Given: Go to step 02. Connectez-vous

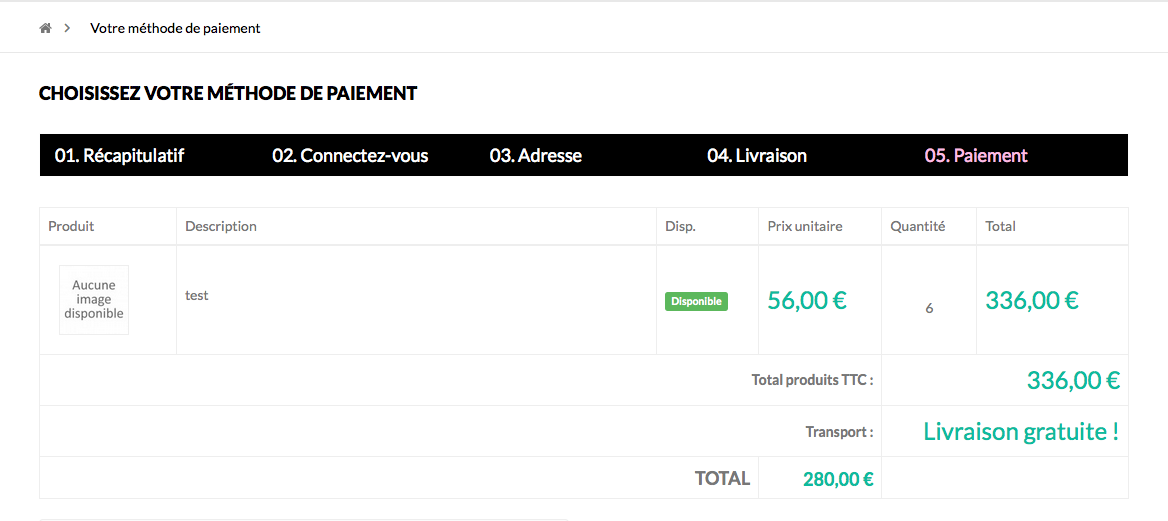Looking at the screenshot, I should click(350, 156).
